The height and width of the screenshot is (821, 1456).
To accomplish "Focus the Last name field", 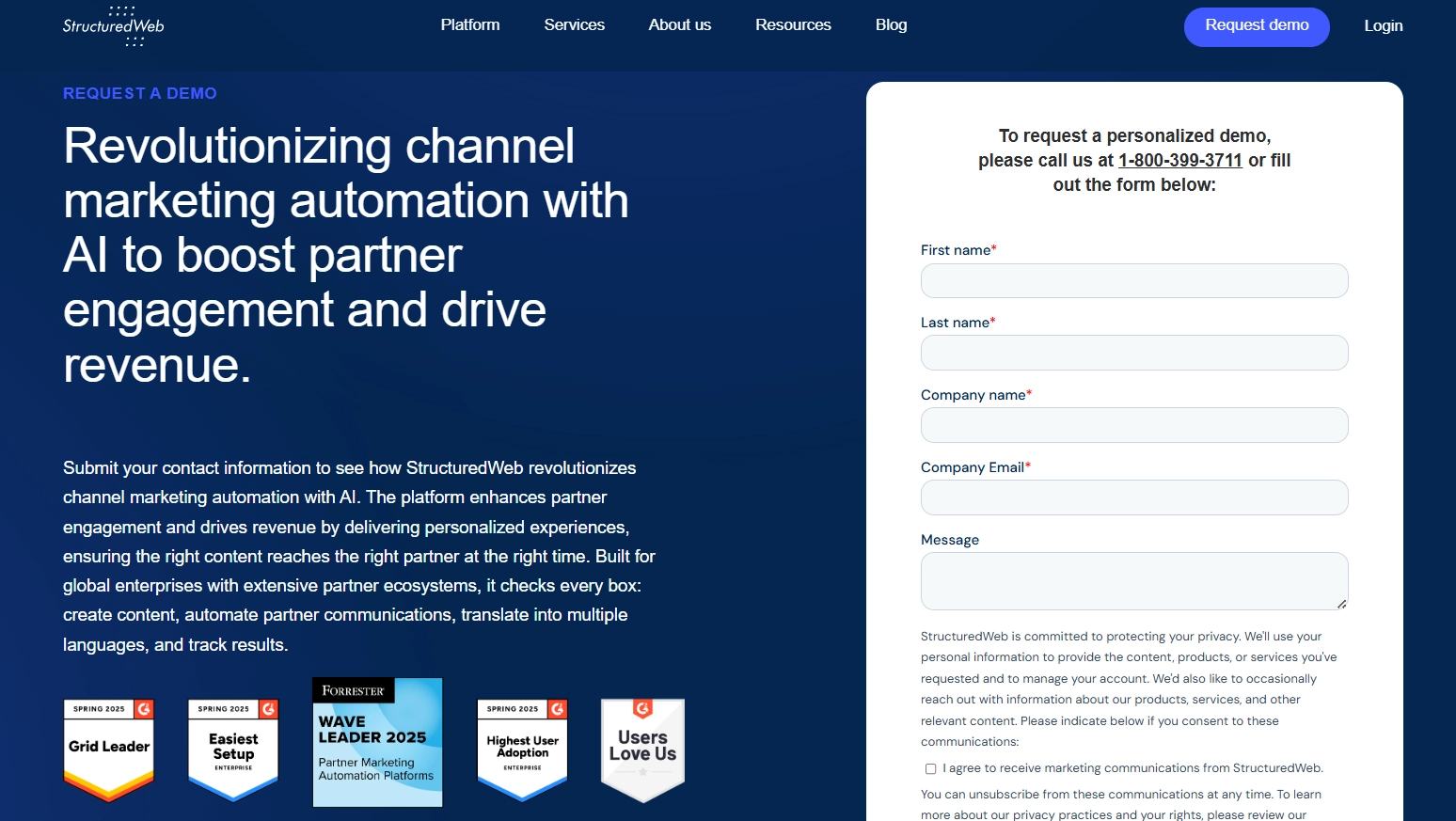I will [x=1134, y=353].
